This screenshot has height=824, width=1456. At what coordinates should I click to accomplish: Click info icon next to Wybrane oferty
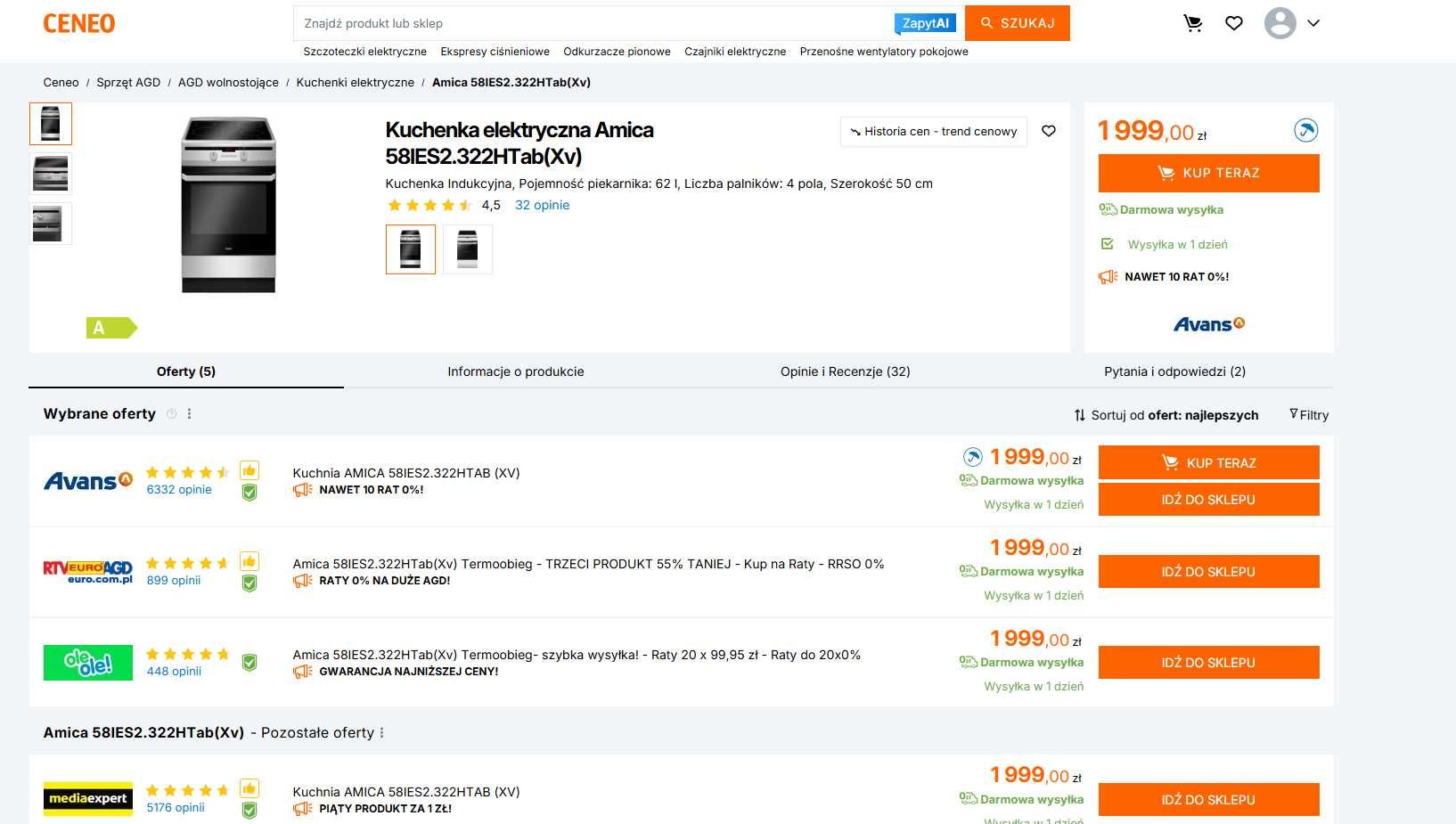point(172,414)
